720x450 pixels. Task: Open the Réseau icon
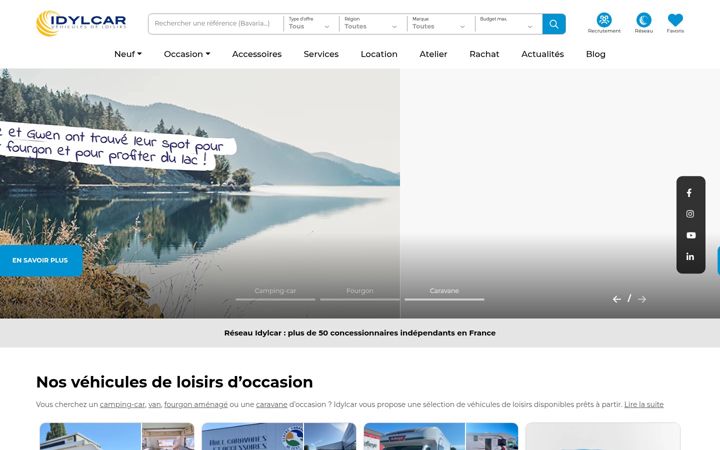[643, 23]
